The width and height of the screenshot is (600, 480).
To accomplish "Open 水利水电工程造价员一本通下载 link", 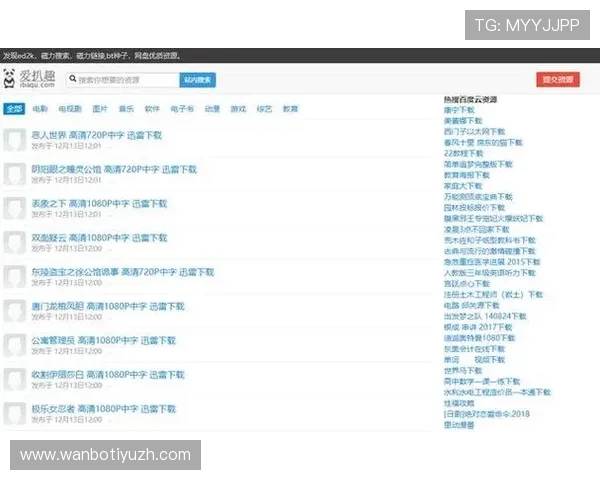I will [497, 392].
